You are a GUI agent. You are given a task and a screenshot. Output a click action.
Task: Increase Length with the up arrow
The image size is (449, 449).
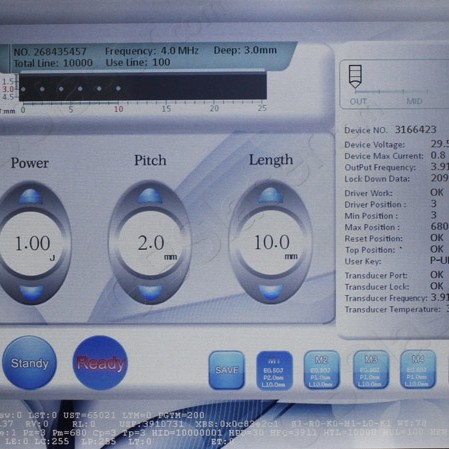(271, 195)
